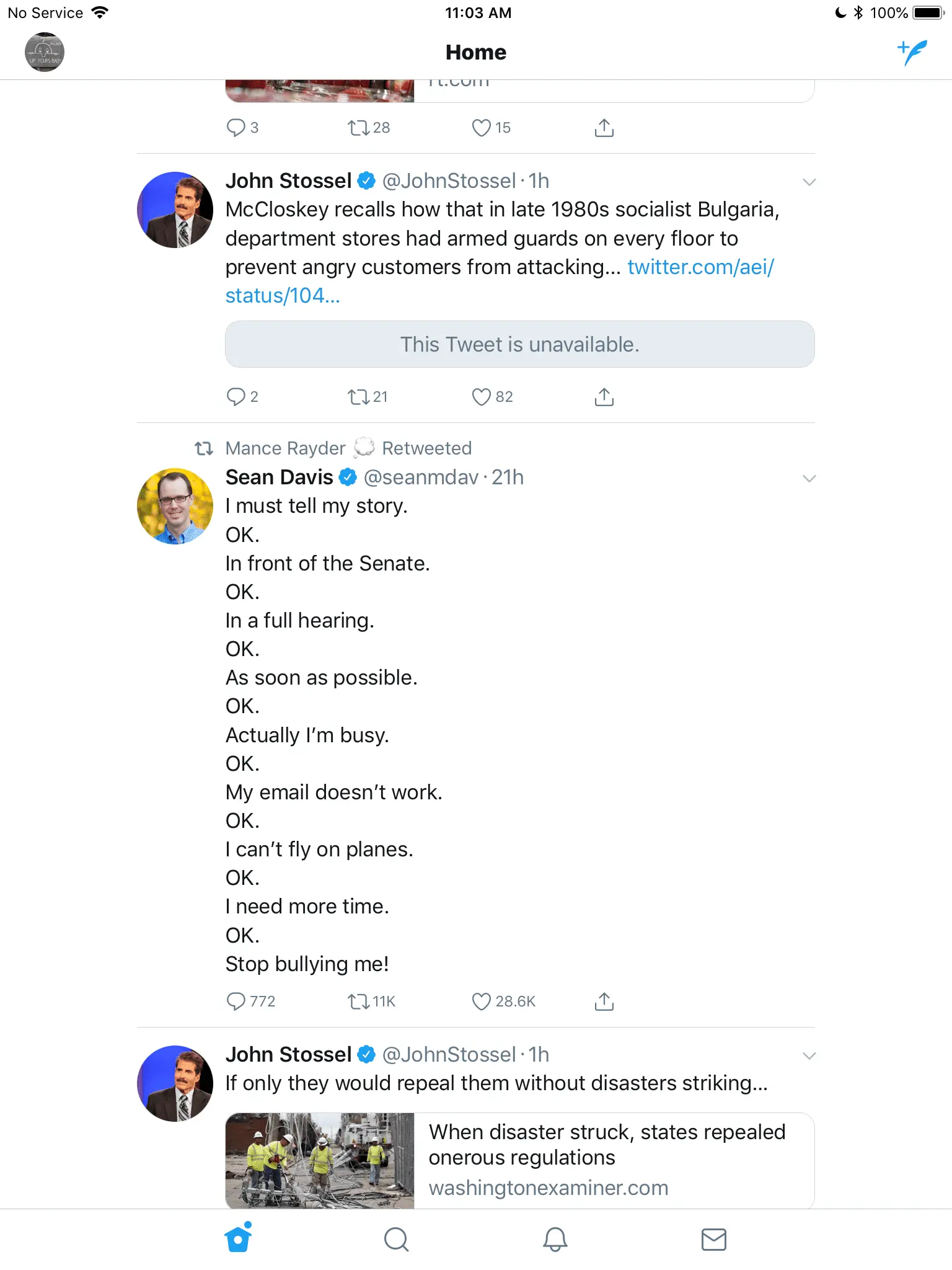The image size is (952, 1270).
Task: Open chevron menu on Stossel's Bulgaria tweet
Action: pyautogui.click(x=809, y=182)
